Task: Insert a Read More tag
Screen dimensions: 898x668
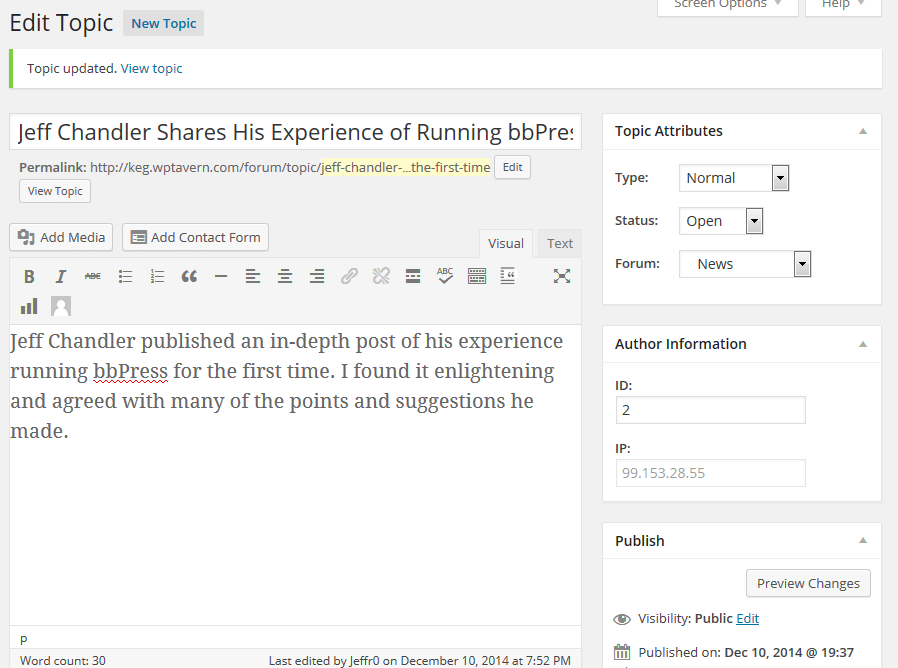Action: [x=413, y=276]
